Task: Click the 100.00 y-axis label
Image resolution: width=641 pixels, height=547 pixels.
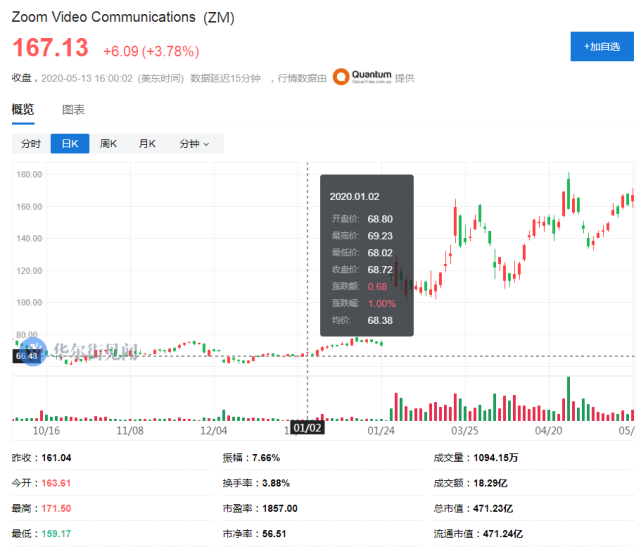Action: [29, 303]
